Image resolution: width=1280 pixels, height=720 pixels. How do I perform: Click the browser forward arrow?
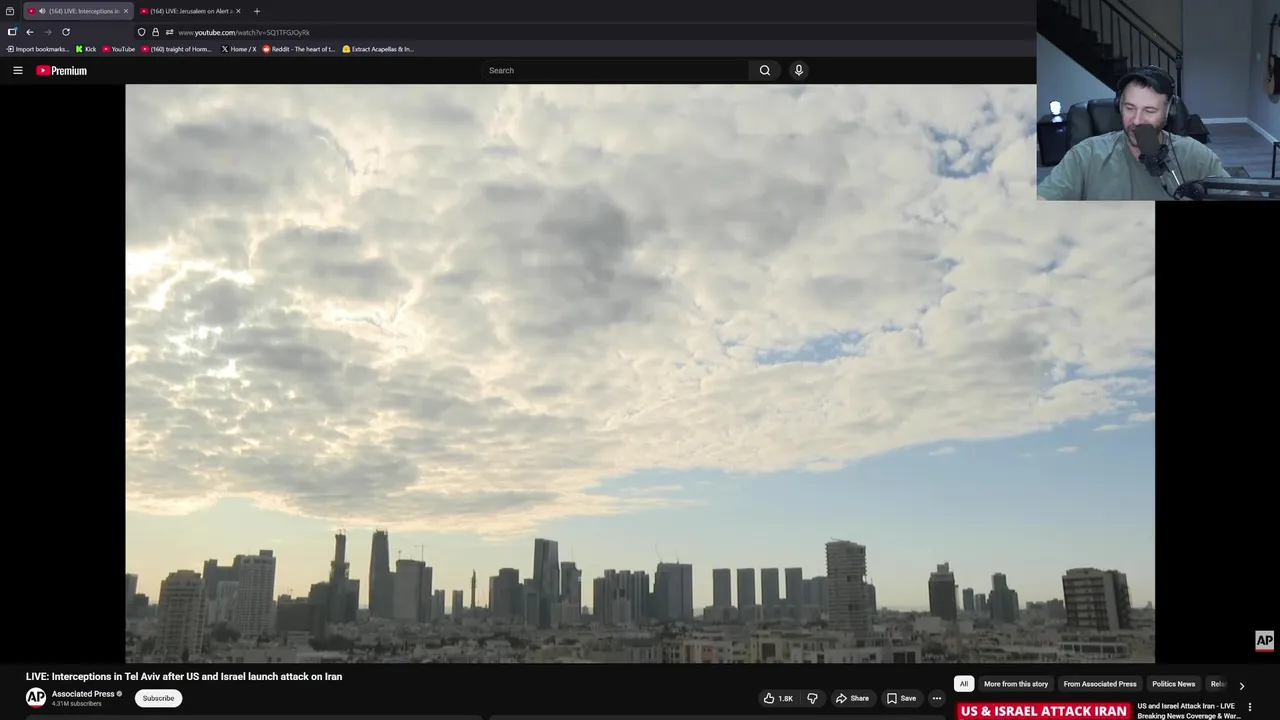tap(47, 32)
